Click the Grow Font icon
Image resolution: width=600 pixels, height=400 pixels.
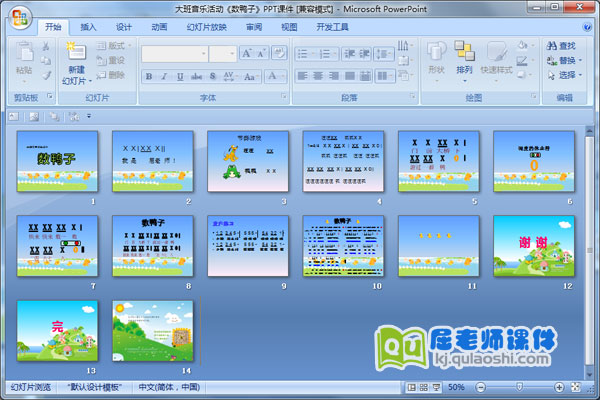tap(247, 53)
